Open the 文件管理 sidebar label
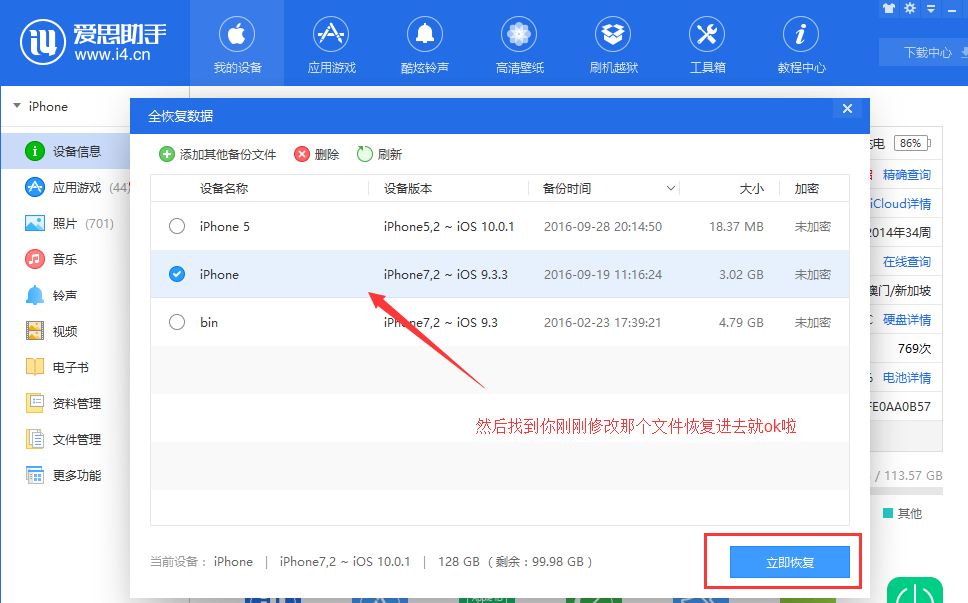The image size is (968, 603). 77,439
